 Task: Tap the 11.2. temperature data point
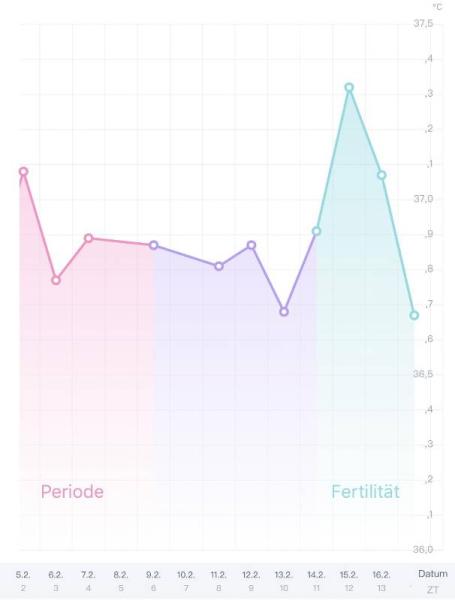pos(219,266)
